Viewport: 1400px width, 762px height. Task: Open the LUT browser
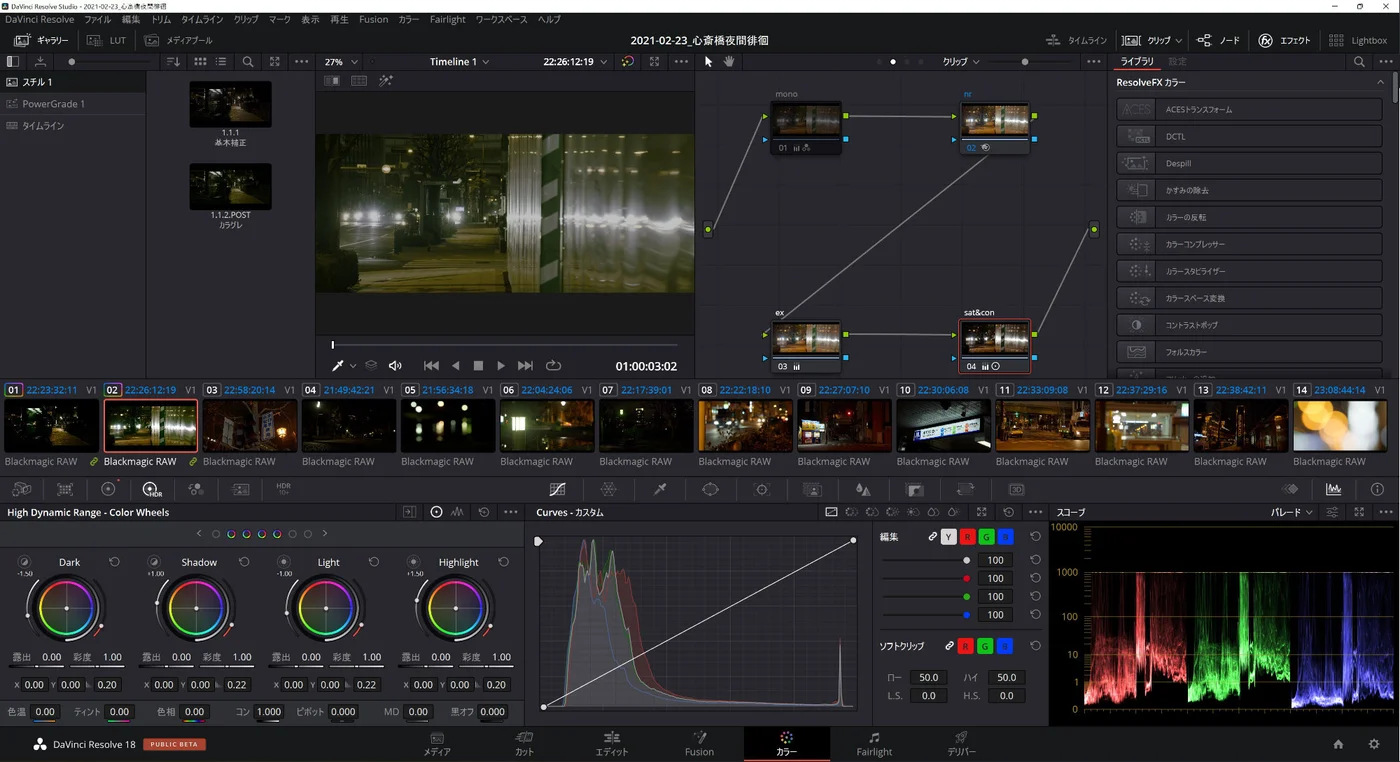[x=107, y=40]
